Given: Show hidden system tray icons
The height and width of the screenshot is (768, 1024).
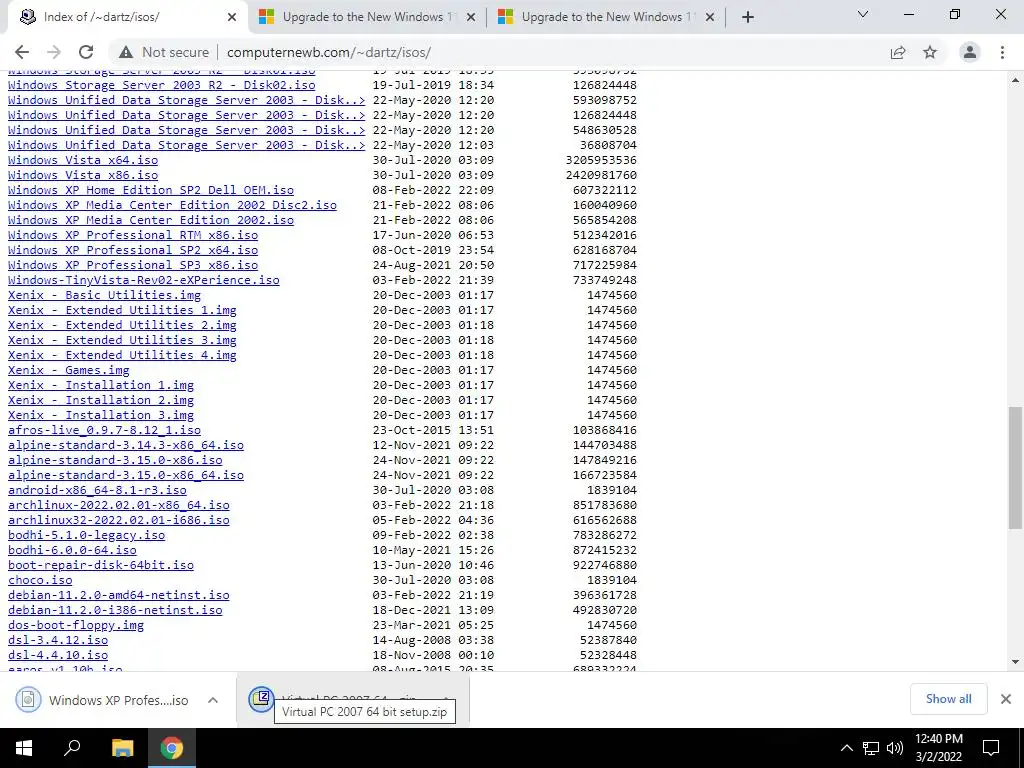Looking at the screenshot, I should coord(846,748).
